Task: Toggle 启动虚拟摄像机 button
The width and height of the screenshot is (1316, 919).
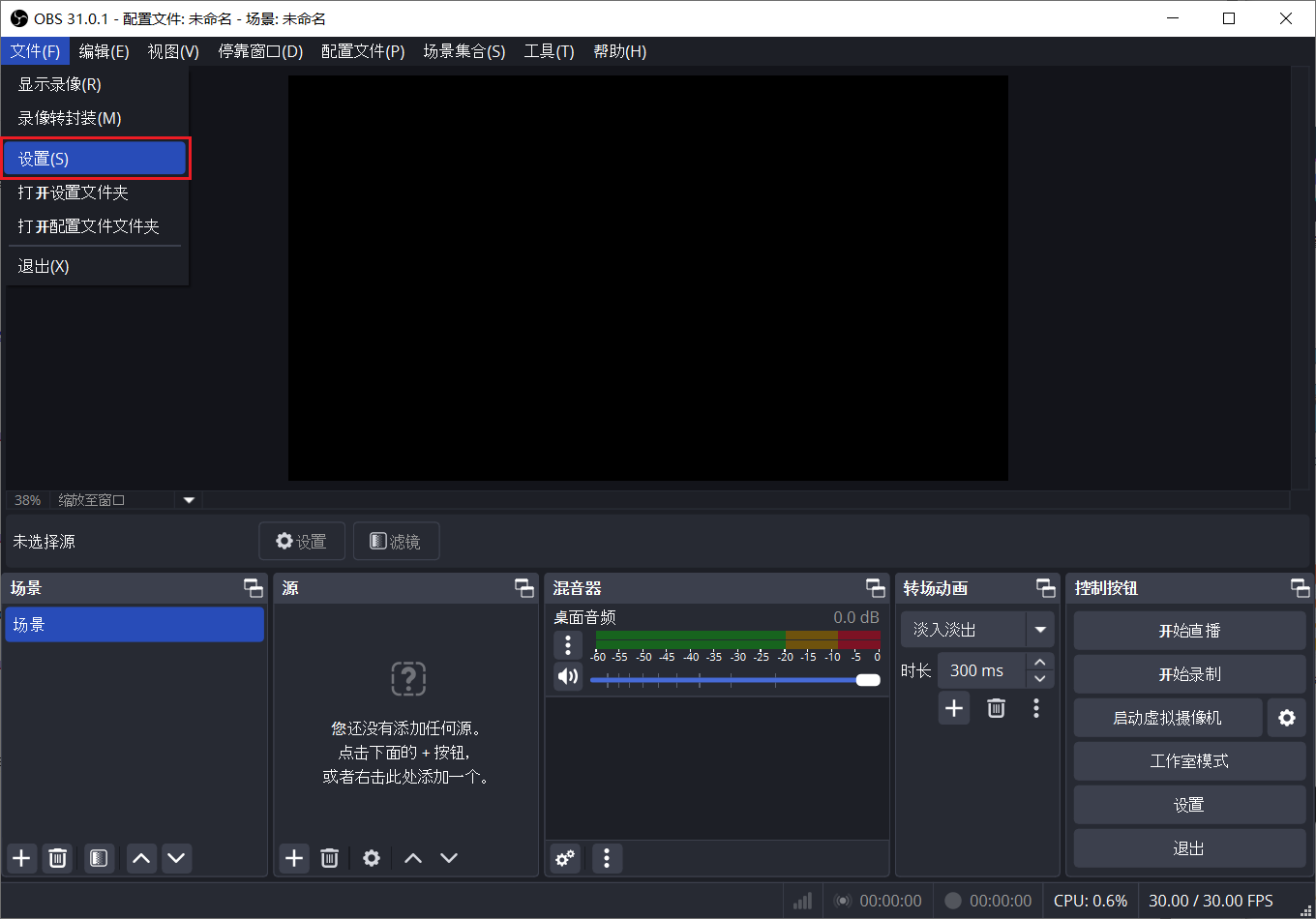Action: pos(1168,718)
